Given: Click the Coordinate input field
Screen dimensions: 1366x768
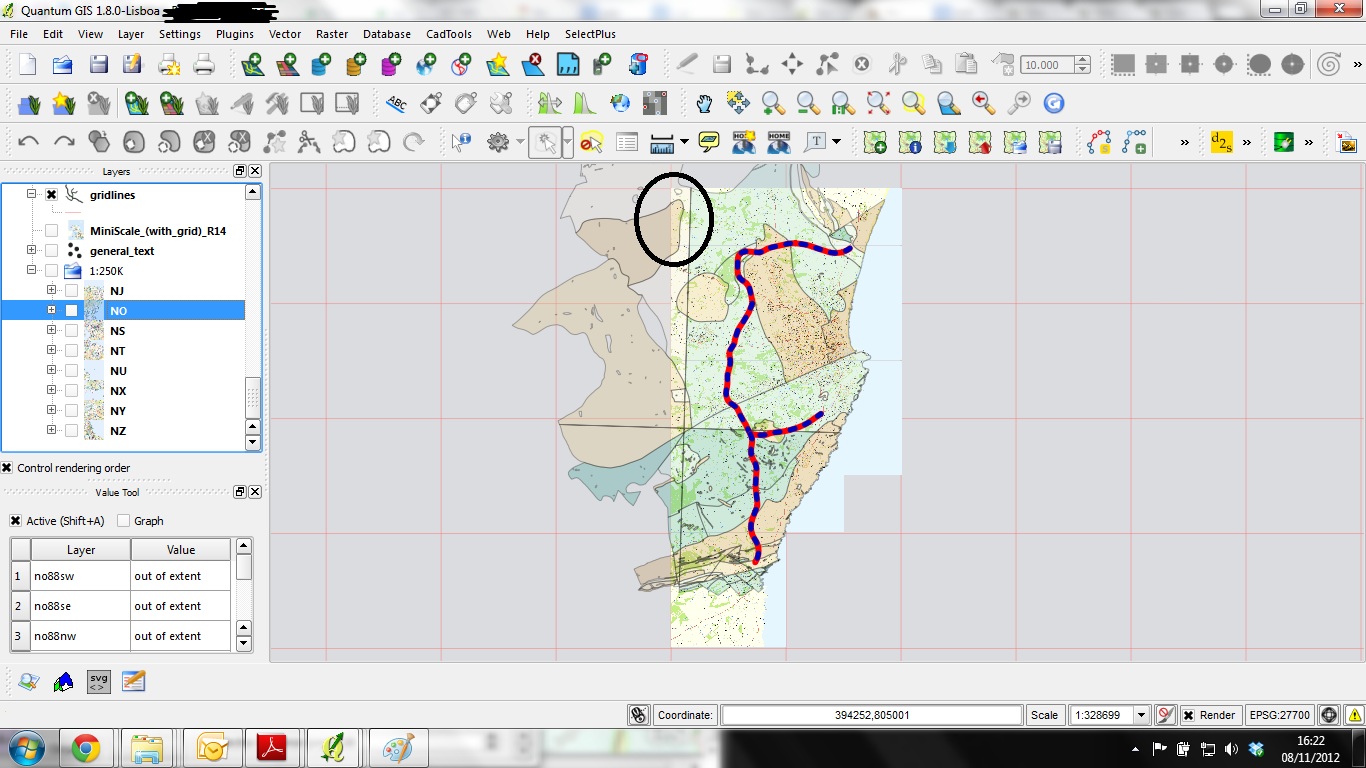Looking at the screenshot, I should [x=872, y=715].
